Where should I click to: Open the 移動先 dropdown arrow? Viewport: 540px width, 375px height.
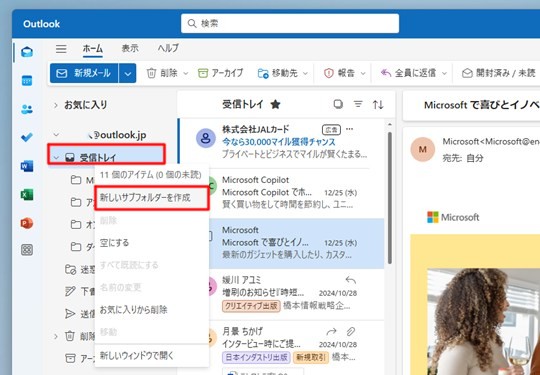305,73
